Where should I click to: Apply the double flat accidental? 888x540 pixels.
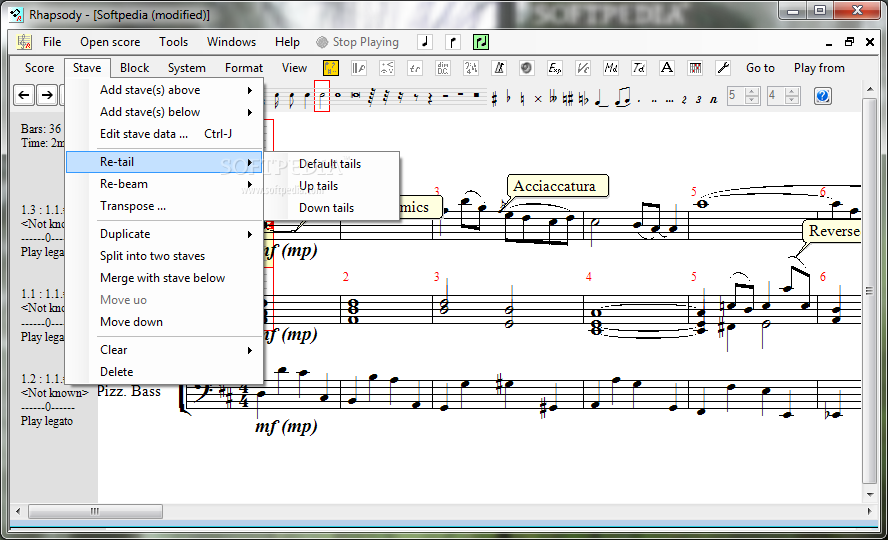pyautogui.click(x=553, y=97)
